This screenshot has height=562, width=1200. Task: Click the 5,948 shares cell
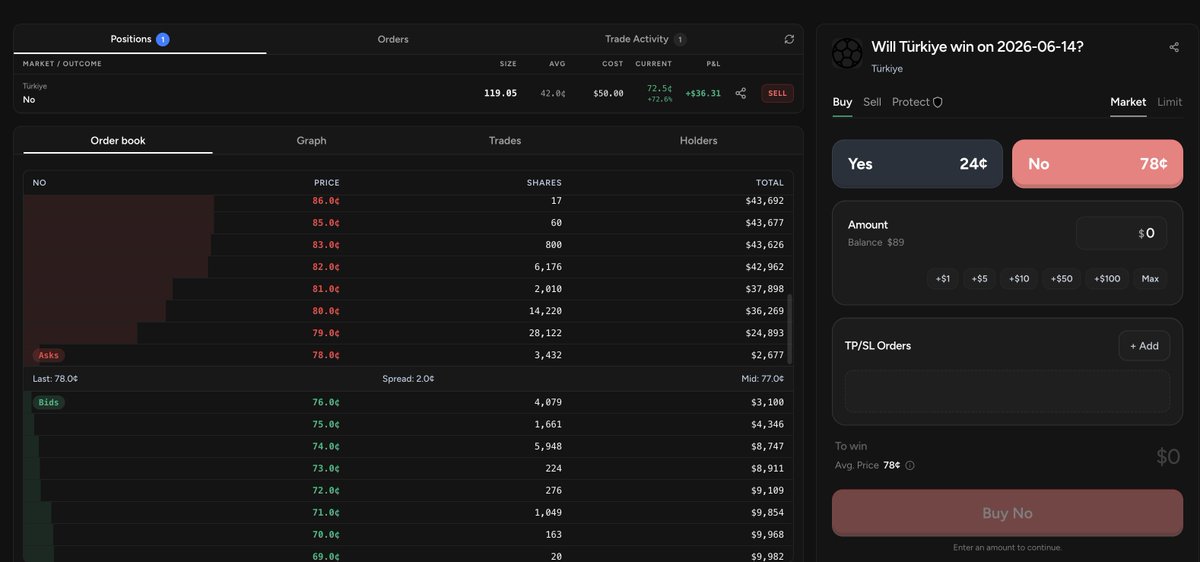548,446
